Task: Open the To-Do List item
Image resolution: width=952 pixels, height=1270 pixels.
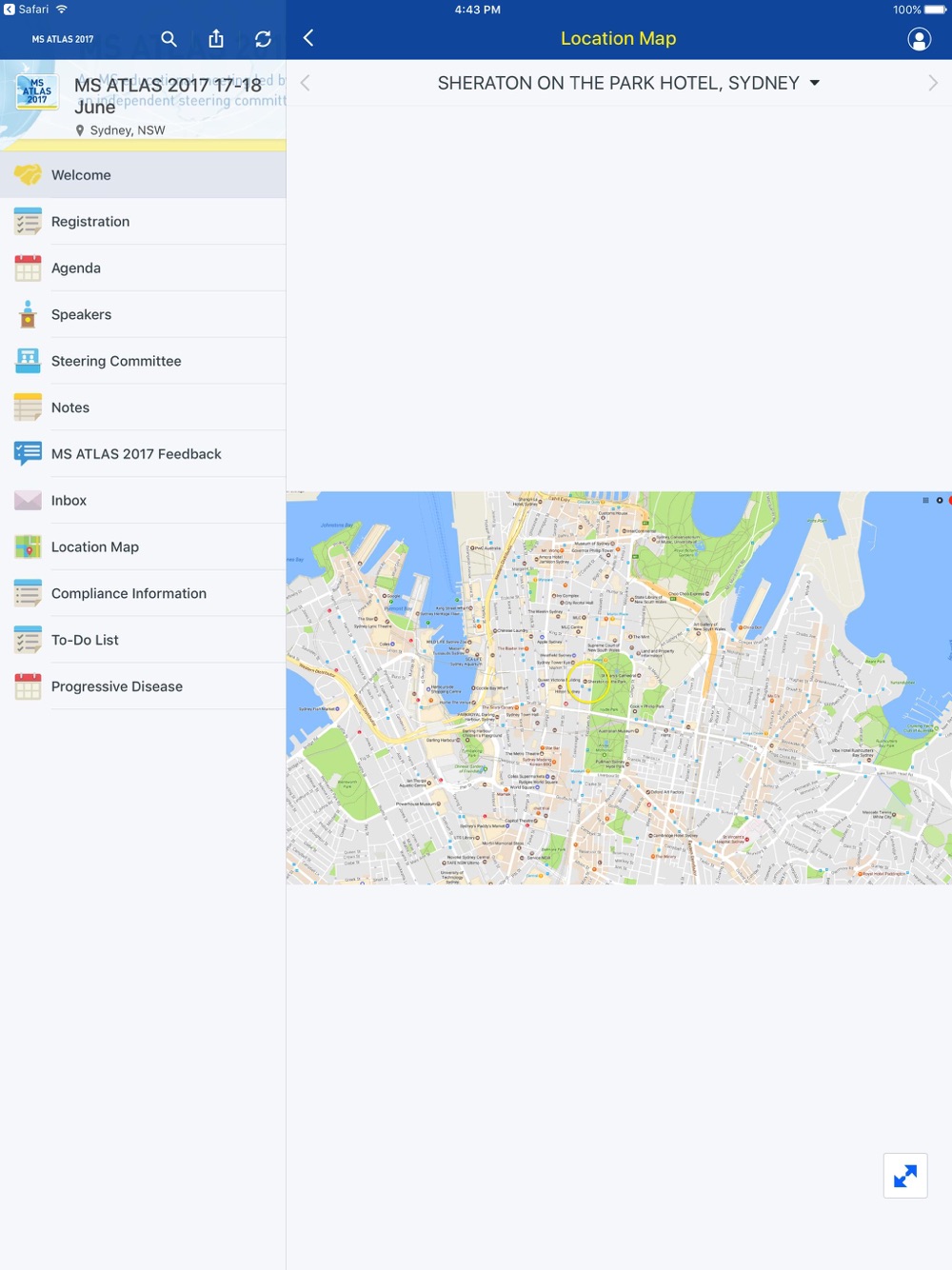Action: pyautogui.click(x=143, y=640)
